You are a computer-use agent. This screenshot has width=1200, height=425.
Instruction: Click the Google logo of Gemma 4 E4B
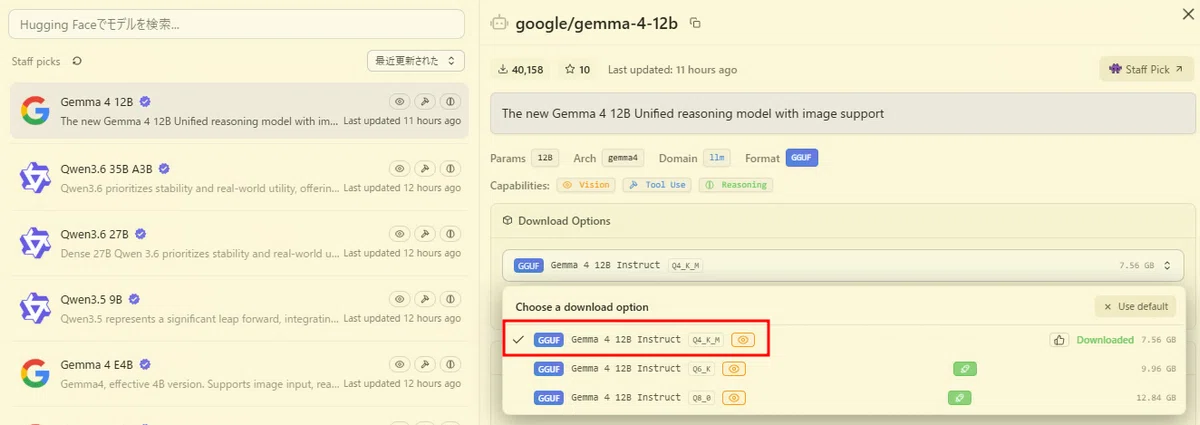click(x=35, y=373)
